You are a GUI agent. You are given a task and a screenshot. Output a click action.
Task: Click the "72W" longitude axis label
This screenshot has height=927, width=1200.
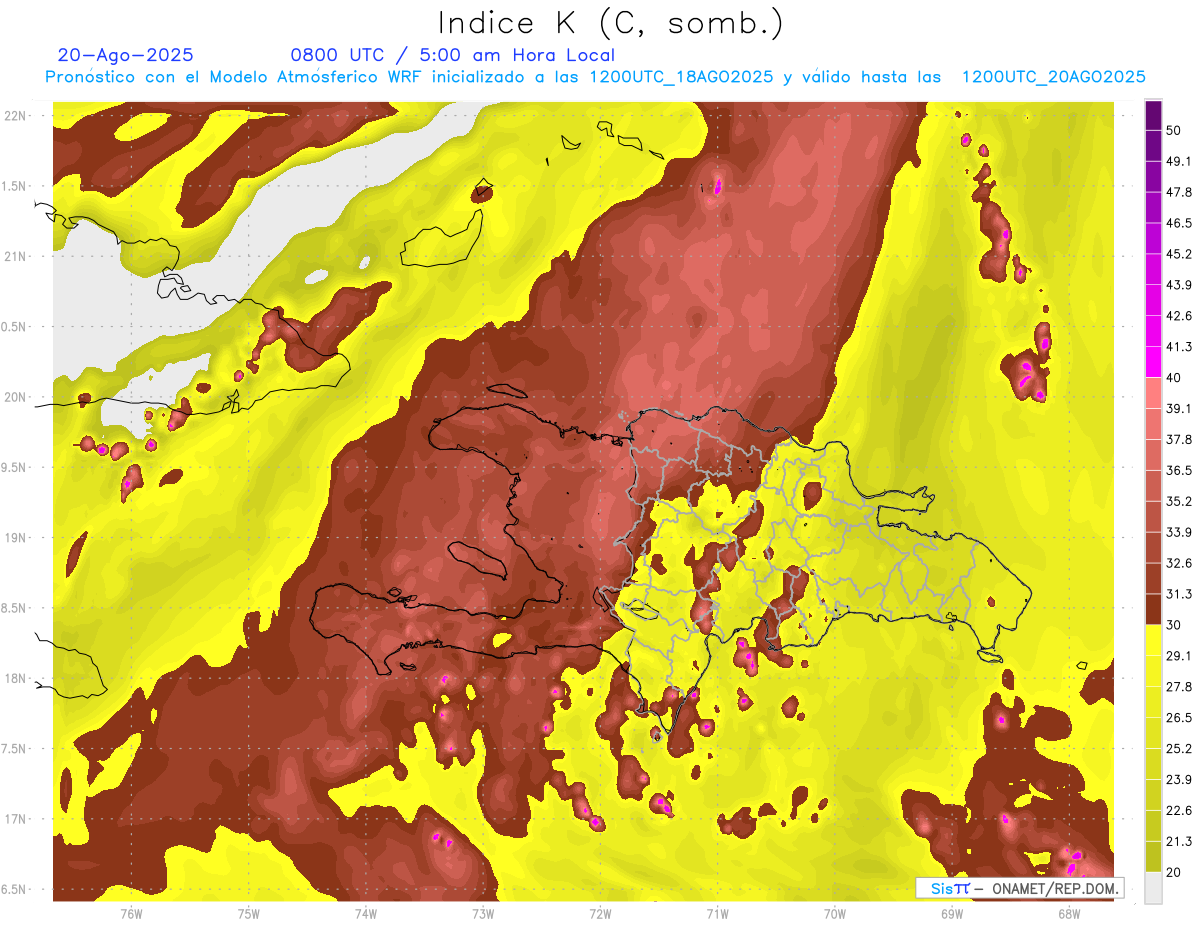point(600,914)
